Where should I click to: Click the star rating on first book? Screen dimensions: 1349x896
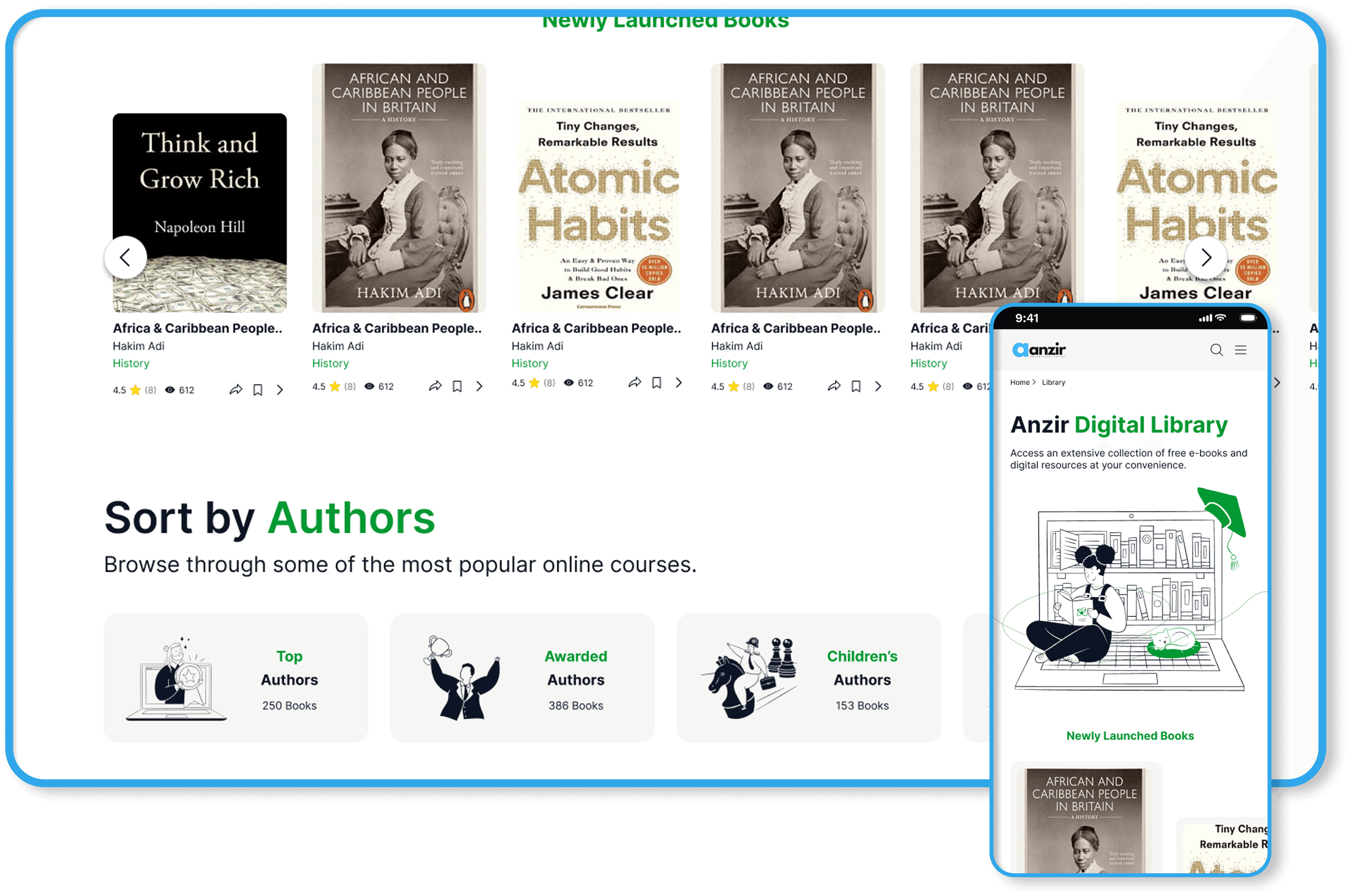pos(136,390)
